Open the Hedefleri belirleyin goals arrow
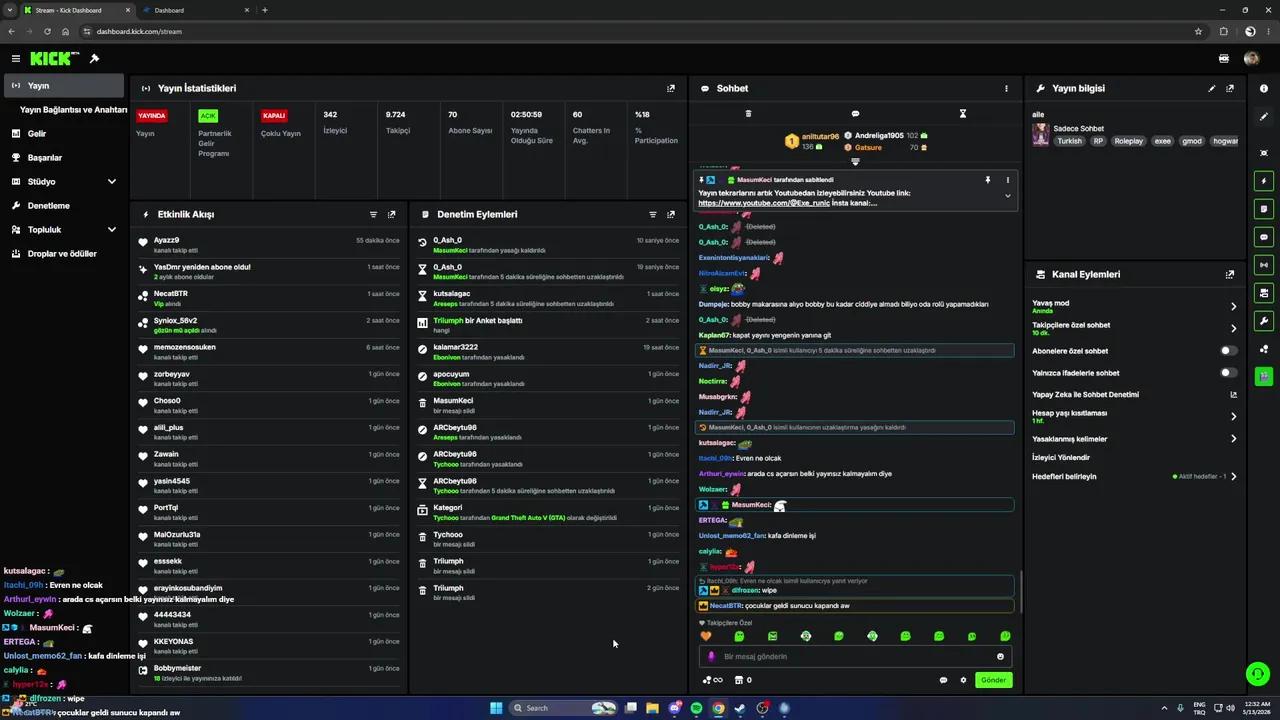 [1233, 477]
